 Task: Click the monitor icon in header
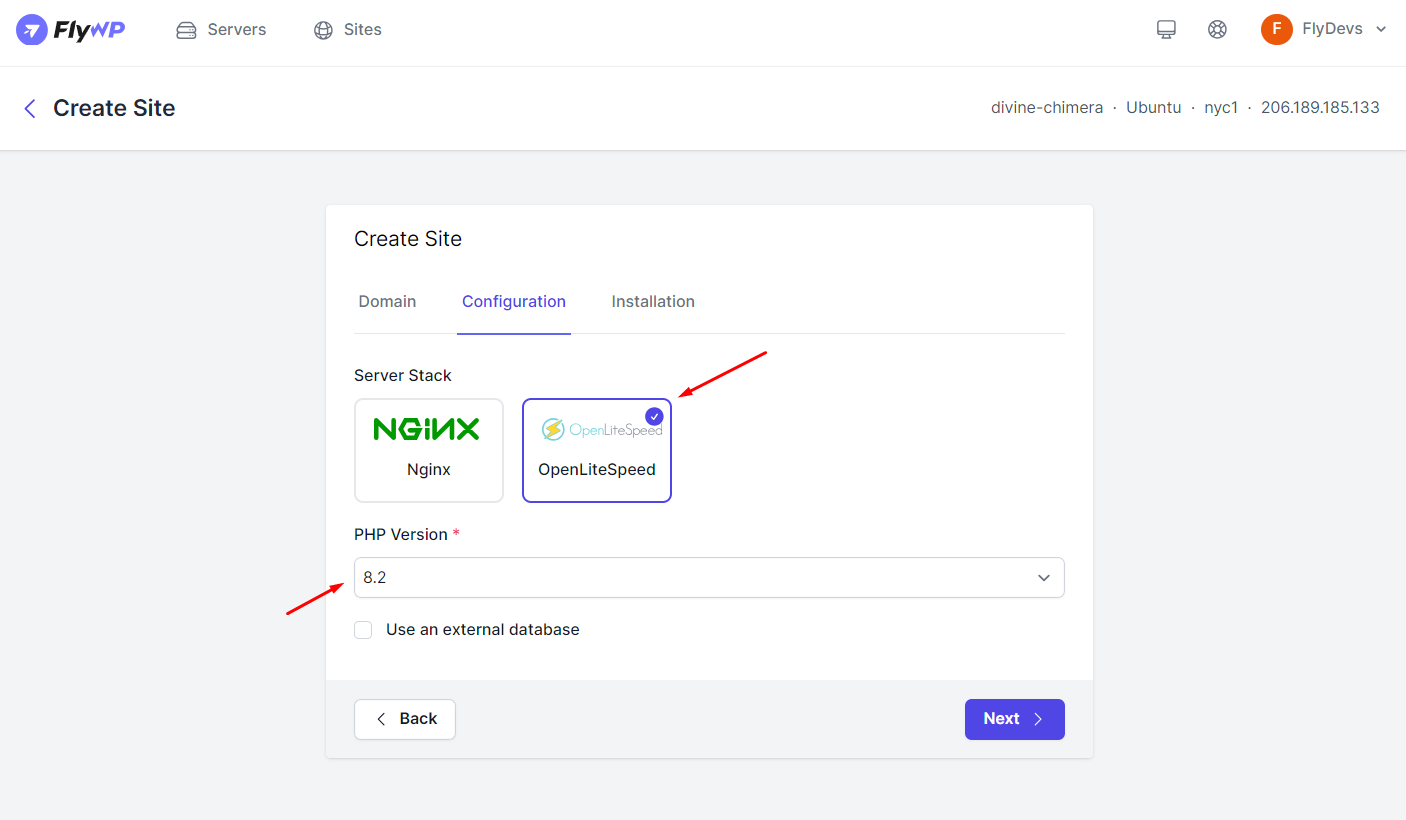1166,29
